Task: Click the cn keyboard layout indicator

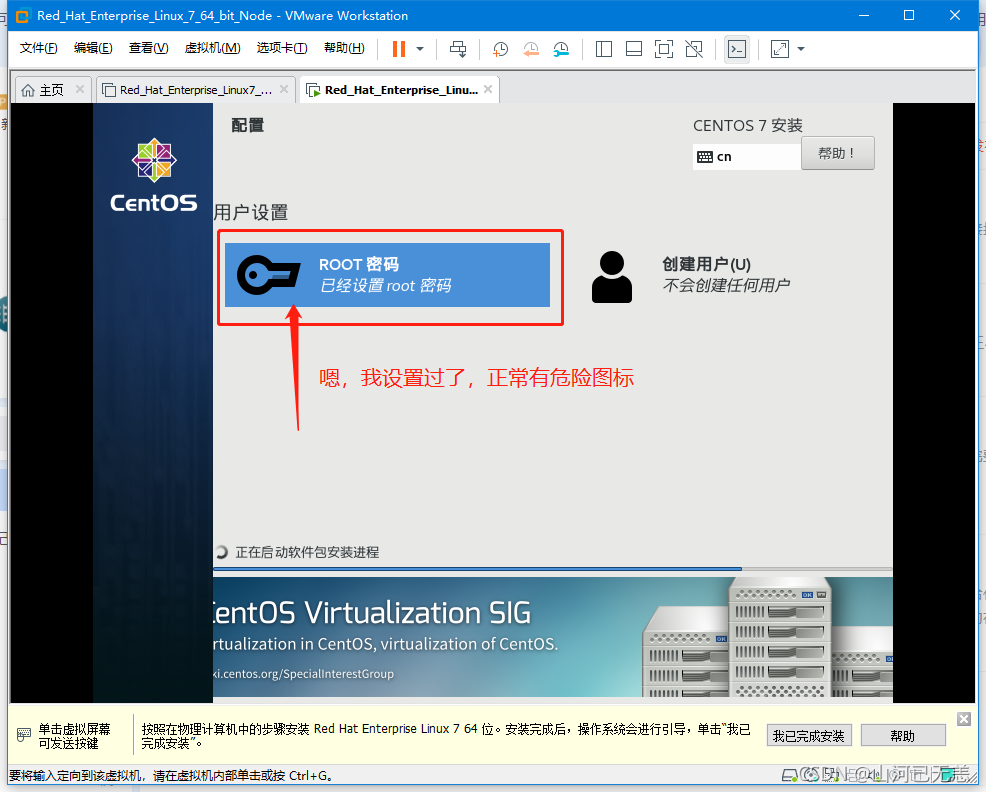Action: pyautogui.click(x=747, y=157)
